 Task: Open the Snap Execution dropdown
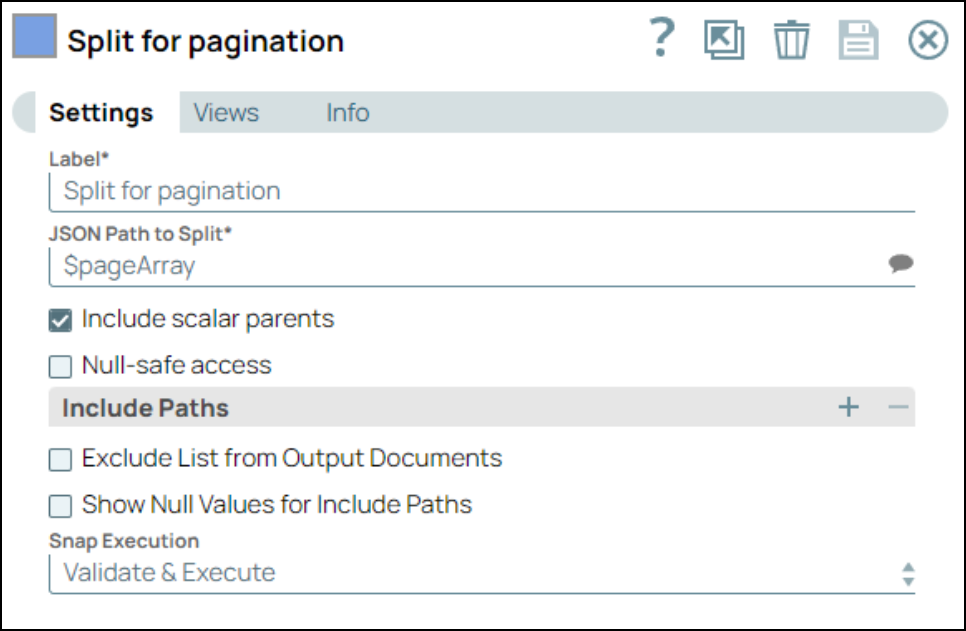[470, 573]
